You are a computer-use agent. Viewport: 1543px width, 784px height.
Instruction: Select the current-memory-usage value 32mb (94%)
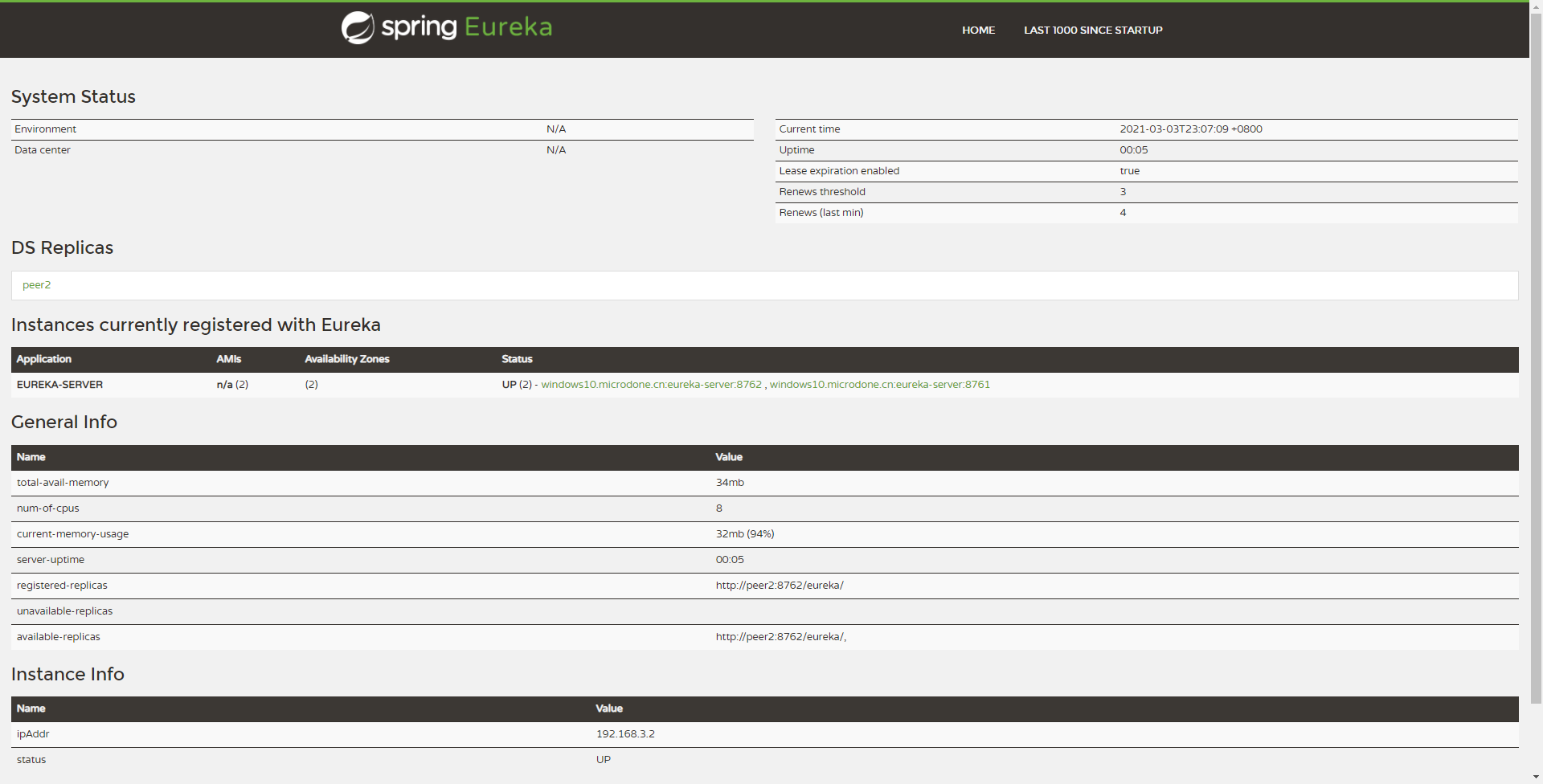click(x=745, y=534)
